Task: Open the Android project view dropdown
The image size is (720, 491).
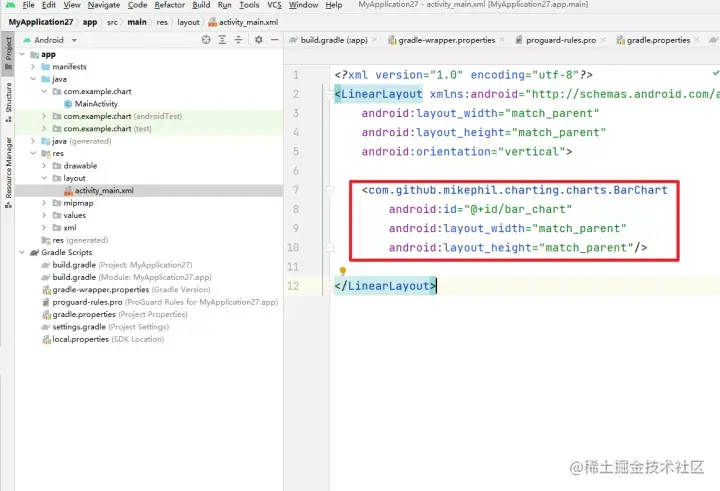Action: (51, 40)
